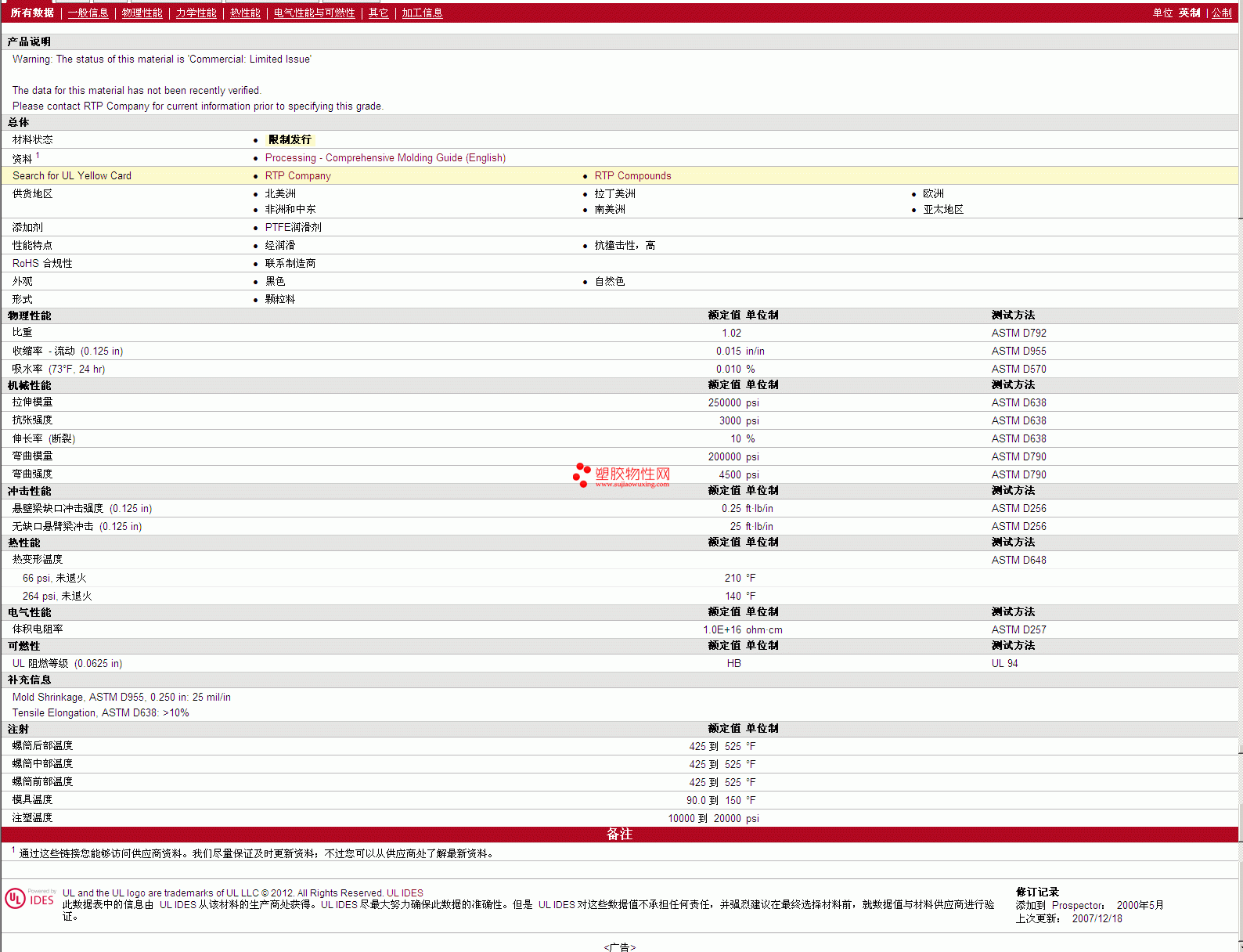
Task: Click the PTFE润滑剂 additive entry
Action: (293, 228)
